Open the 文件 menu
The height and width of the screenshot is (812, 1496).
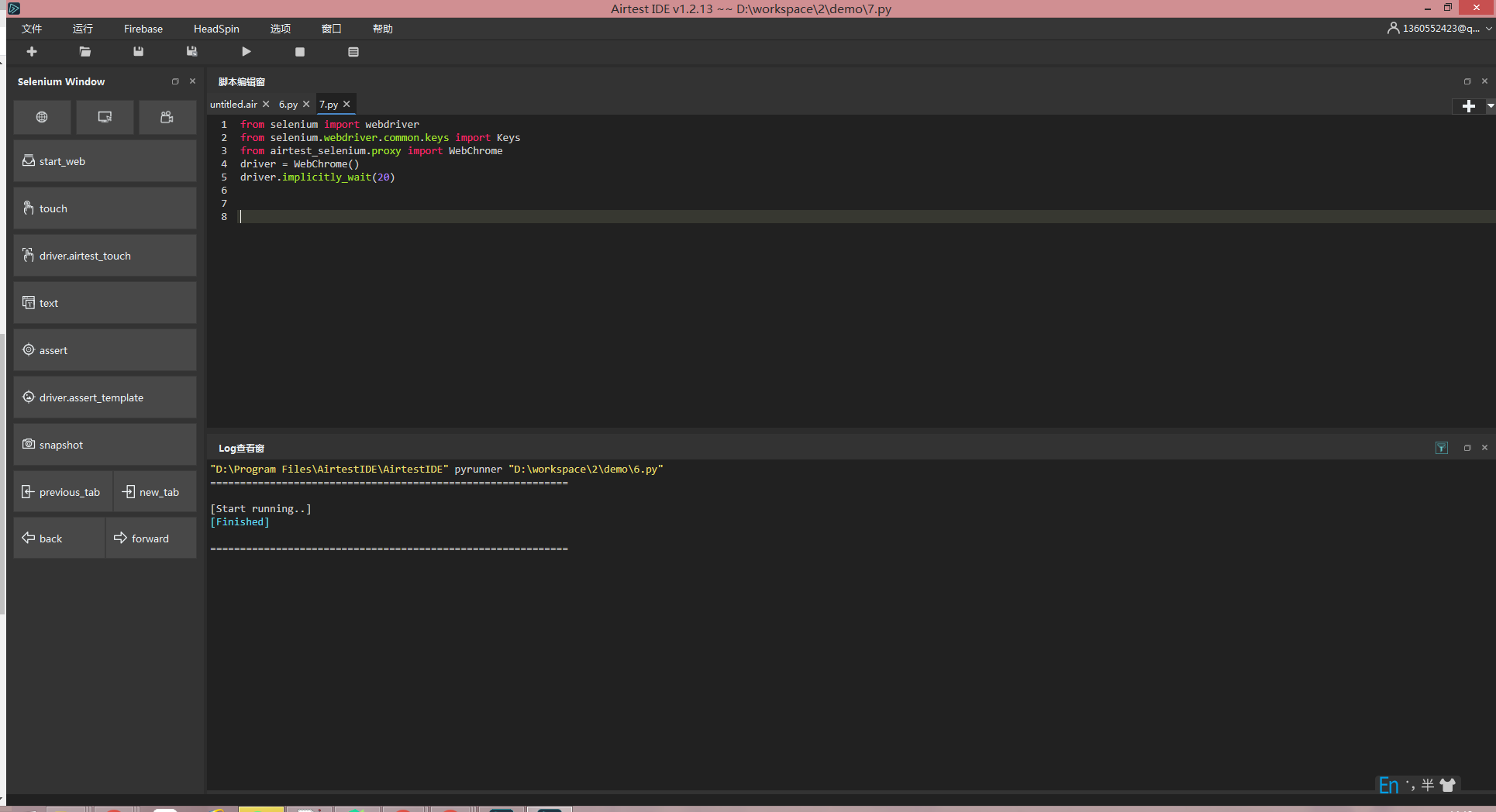(32, 29)
